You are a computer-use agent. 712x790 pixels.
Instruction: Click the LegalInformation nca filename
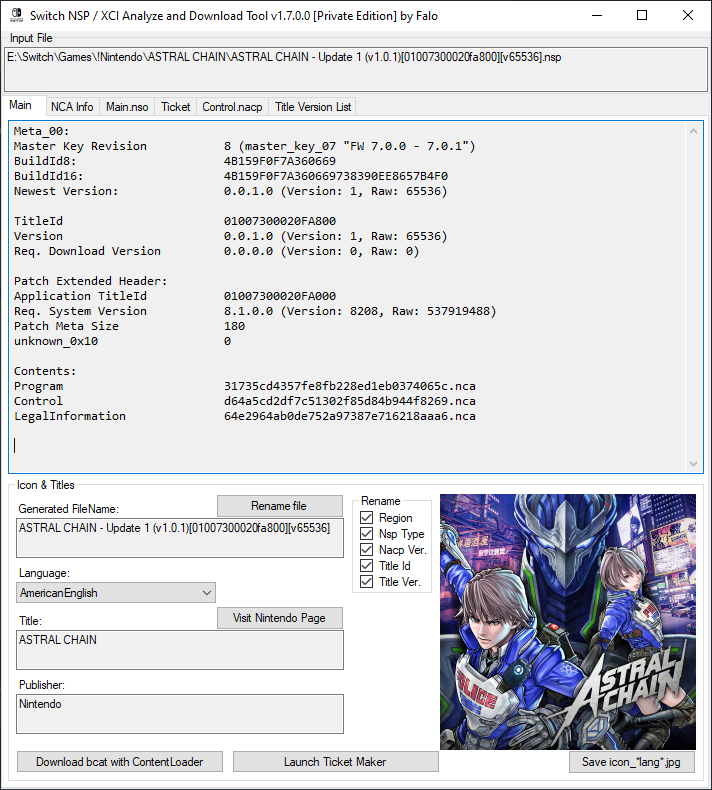pos(350,416)
